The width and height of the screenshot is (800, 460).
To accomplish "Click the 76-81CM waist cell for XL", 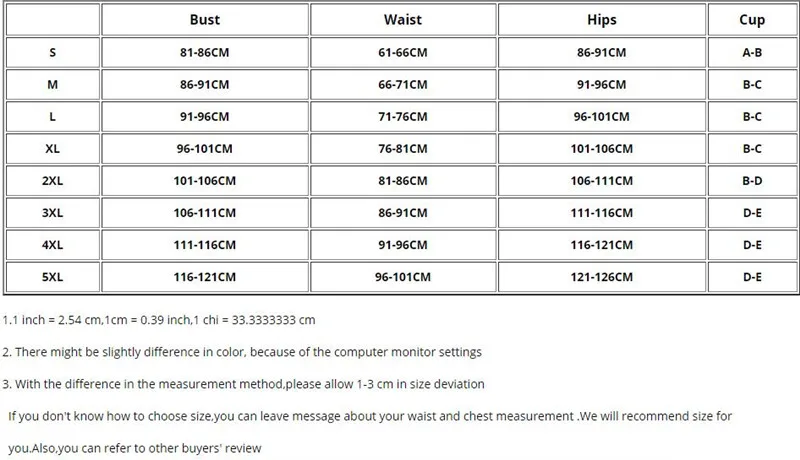I will (403, 149).
